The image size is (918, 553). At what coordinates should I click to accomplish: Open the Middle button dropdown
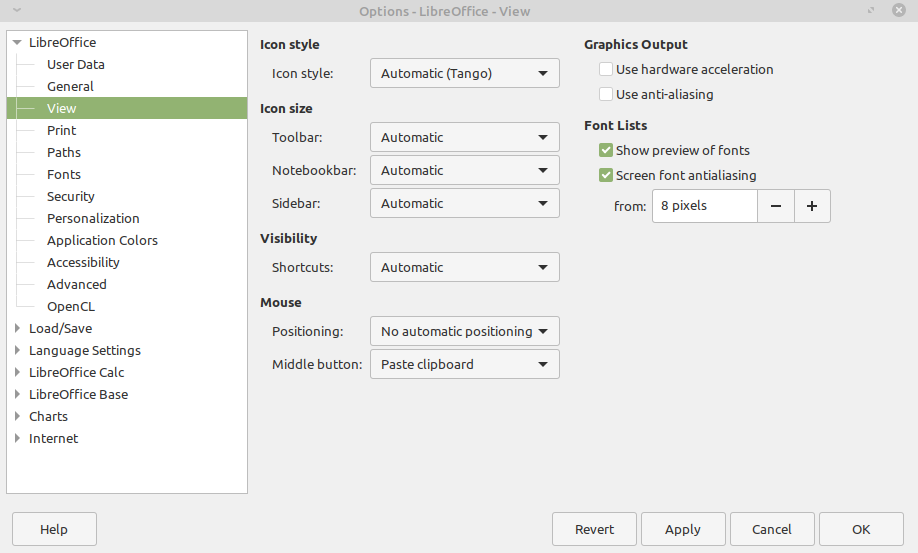point(464,364)
